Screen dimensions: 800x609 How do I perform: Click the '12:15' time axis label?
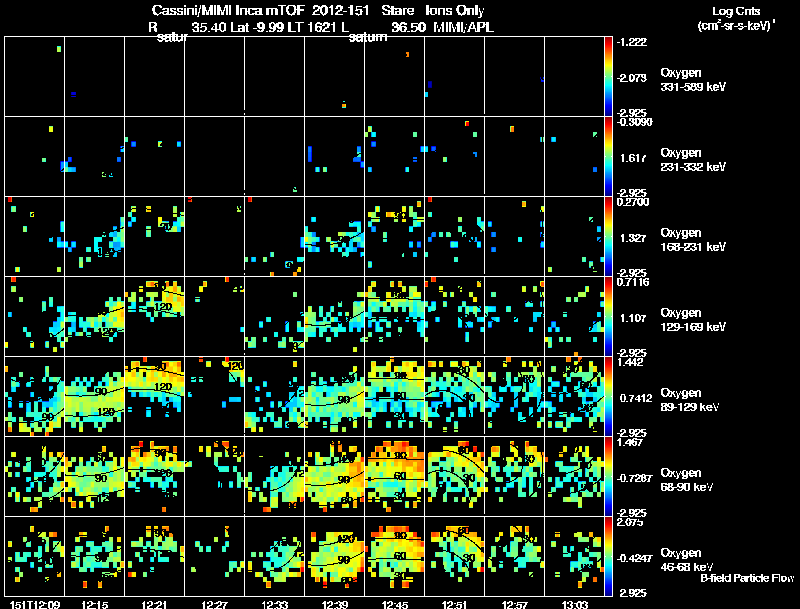(95, 604)
